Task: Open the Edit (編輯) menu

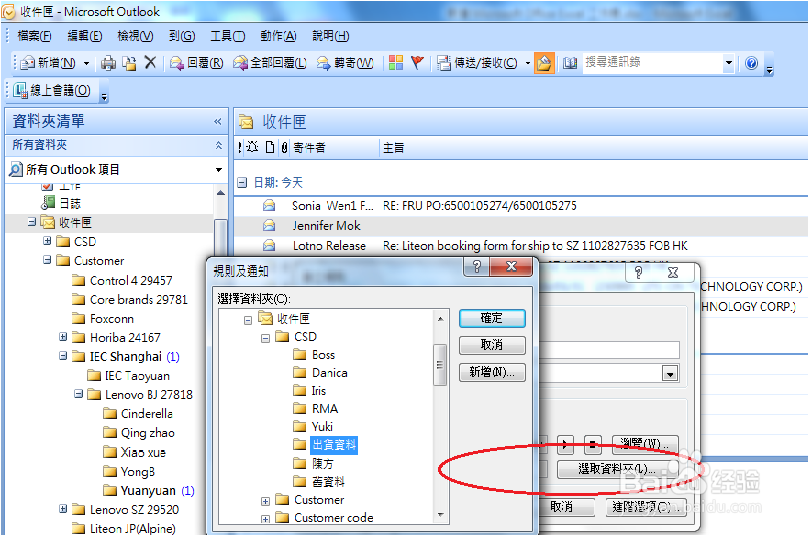Action: [85, 36]
